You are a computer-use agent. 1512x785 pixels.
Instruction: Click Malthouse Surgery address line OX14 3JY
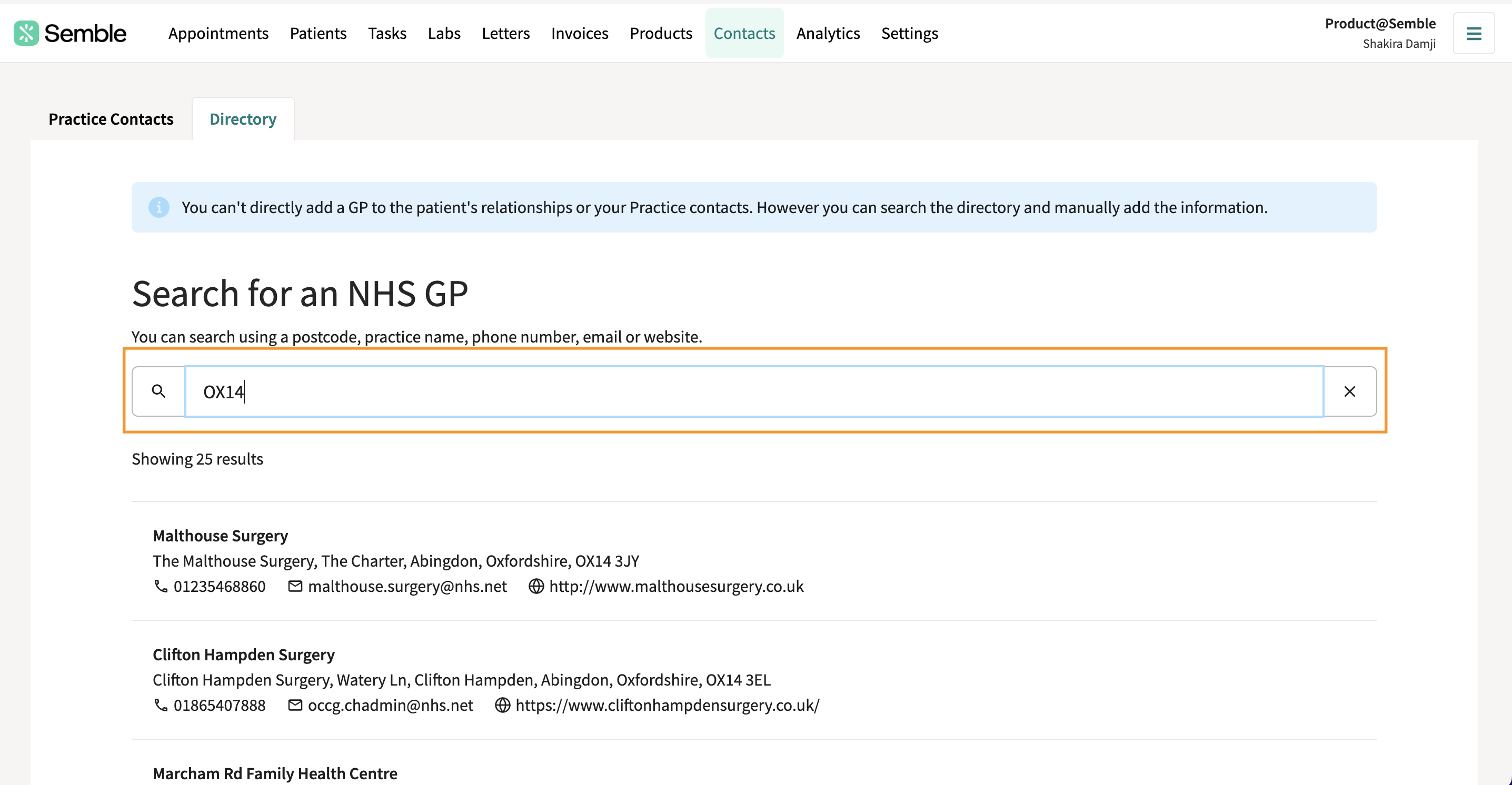396,561
